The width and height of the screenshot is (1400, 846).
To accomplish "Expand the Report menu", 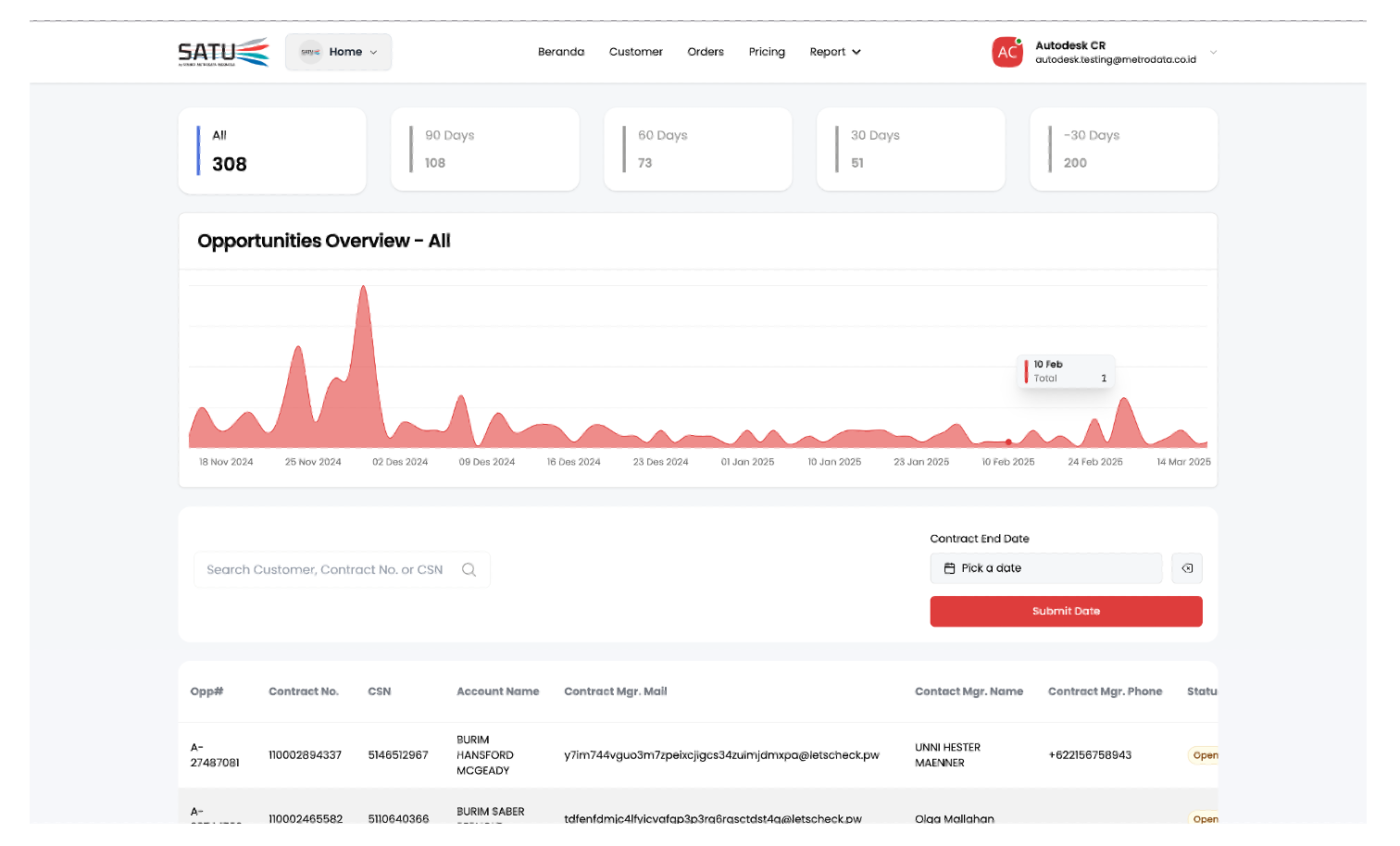I will 834,52.
